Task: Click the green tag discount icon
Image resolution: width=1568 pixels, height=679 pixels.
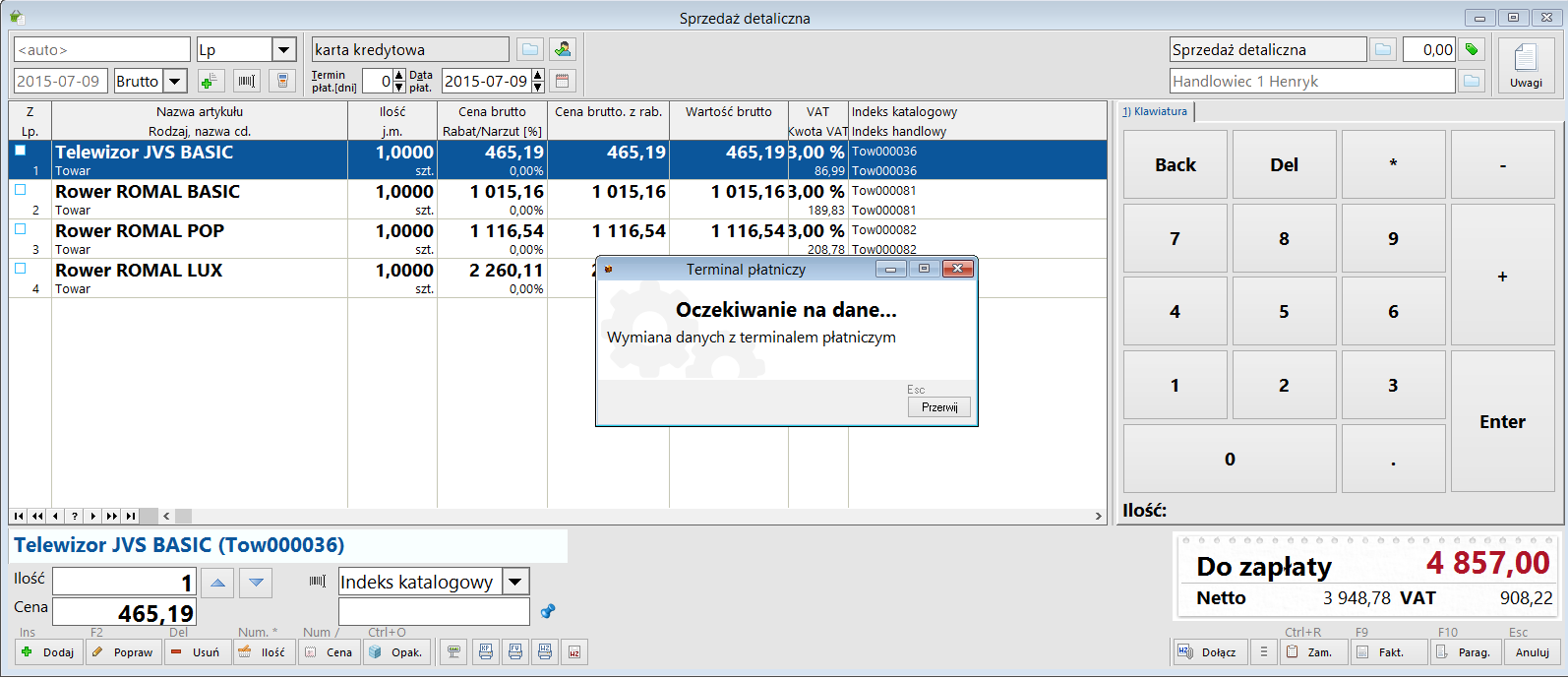Action: (x=1472, y=49)
